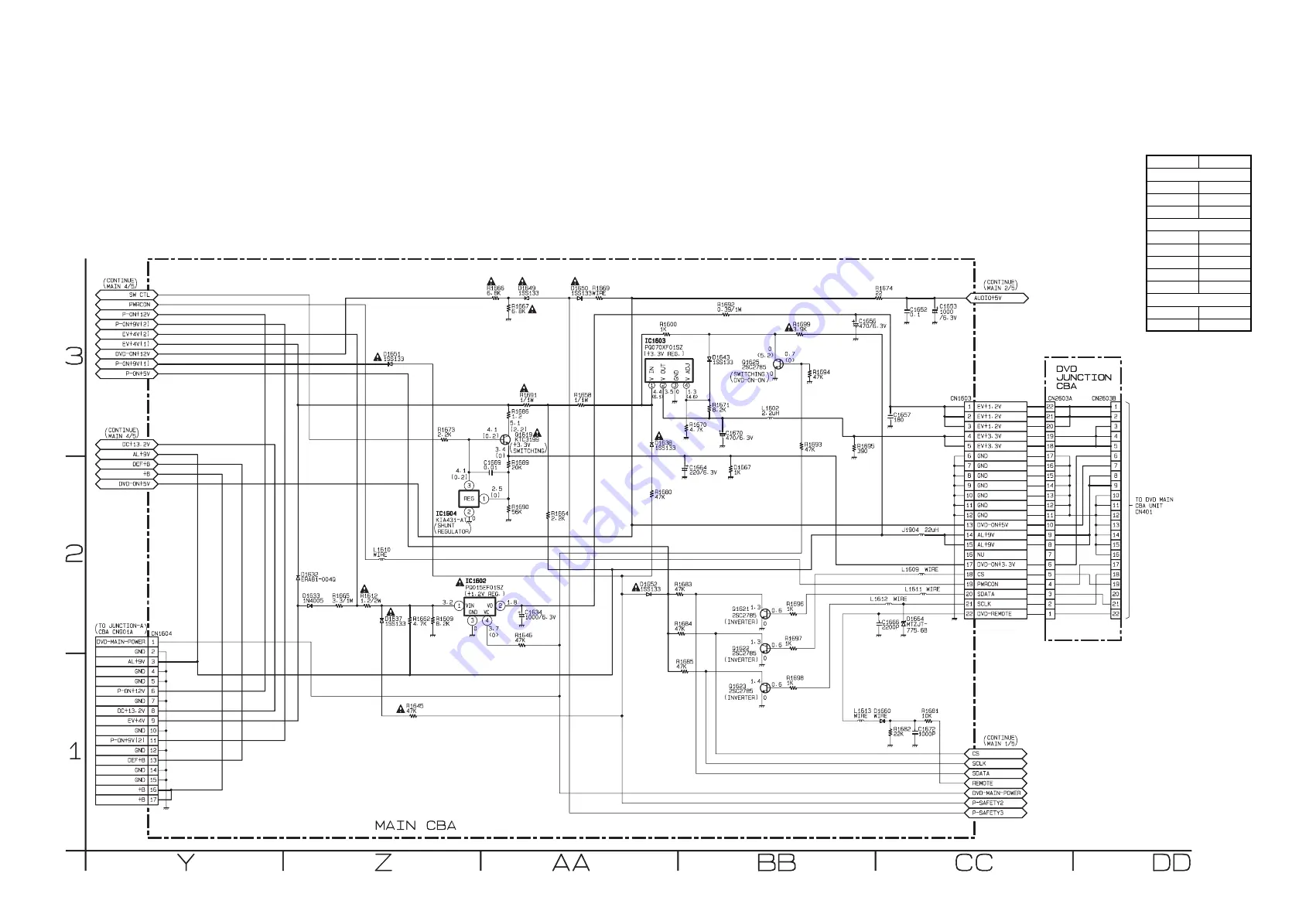
Task: Select the R1600 1K resistor label
Action: click(668, 326)
